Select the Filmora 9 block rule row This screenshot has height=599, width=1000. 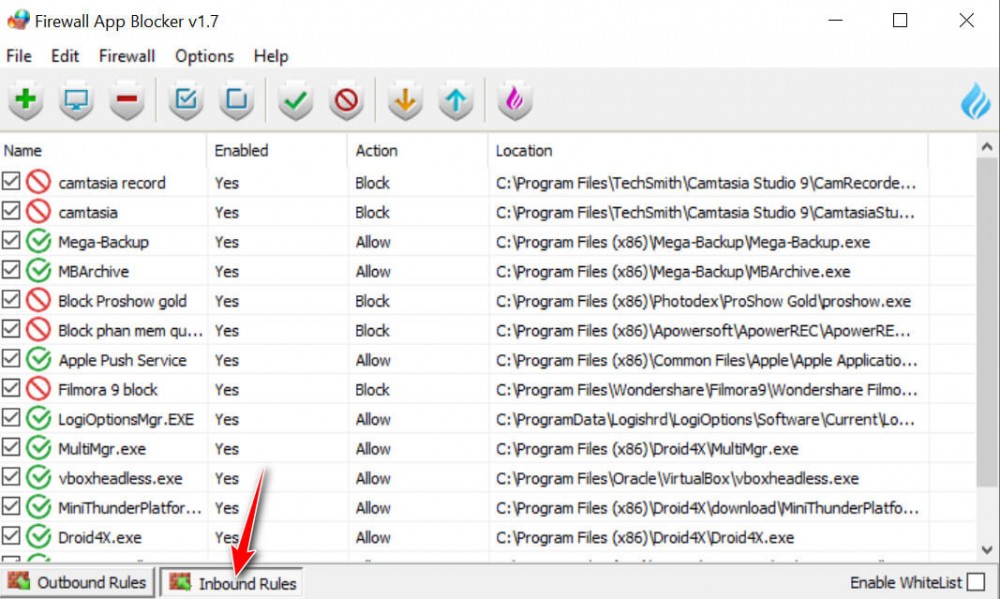point(108,389)
